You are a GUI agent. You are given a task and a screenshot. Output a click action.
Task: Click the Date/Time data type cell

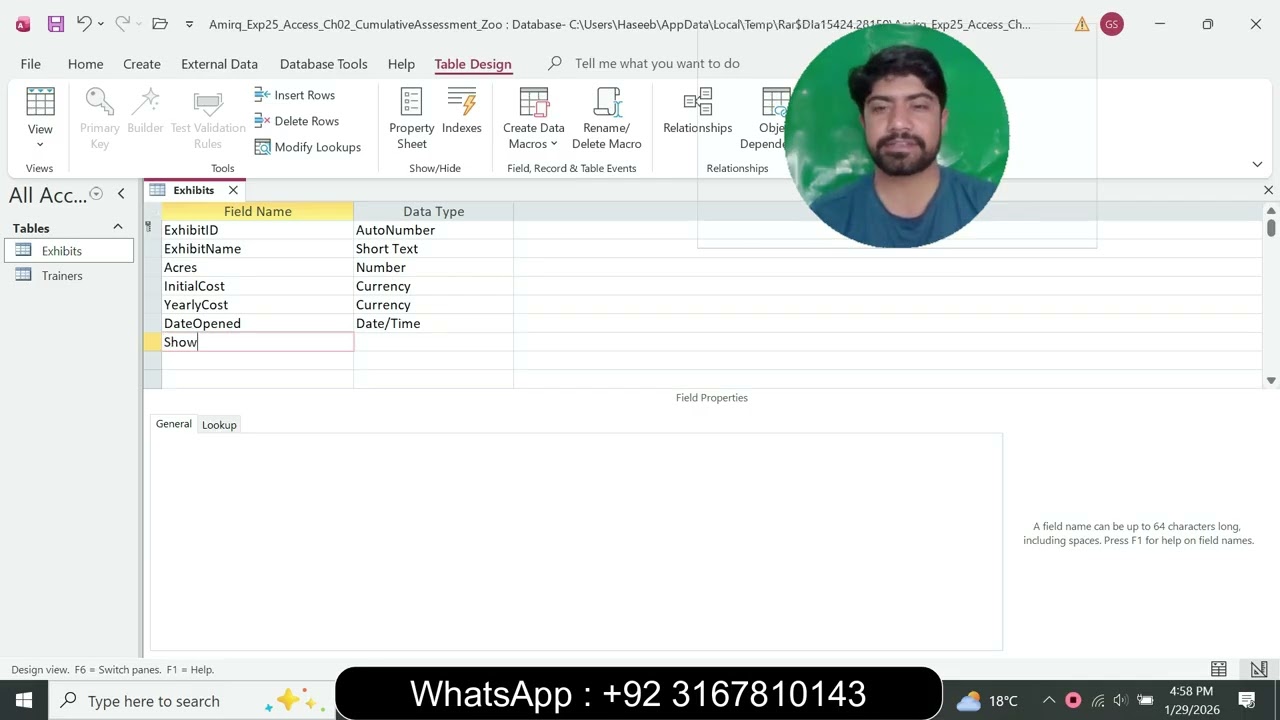tap(433, 323)
